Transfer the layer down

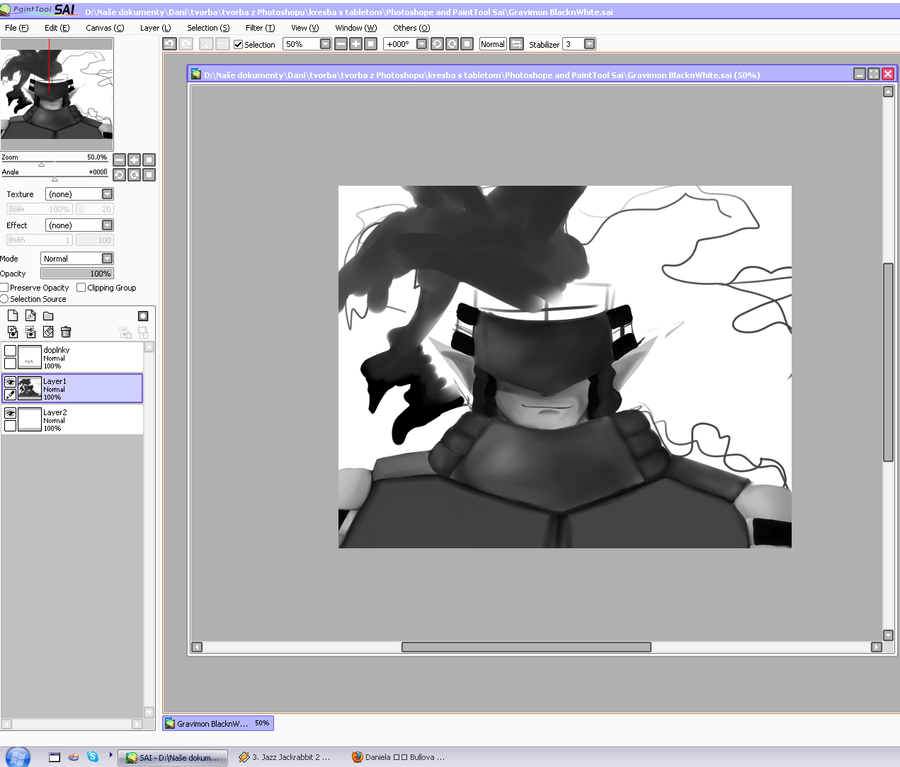[13, 332]
